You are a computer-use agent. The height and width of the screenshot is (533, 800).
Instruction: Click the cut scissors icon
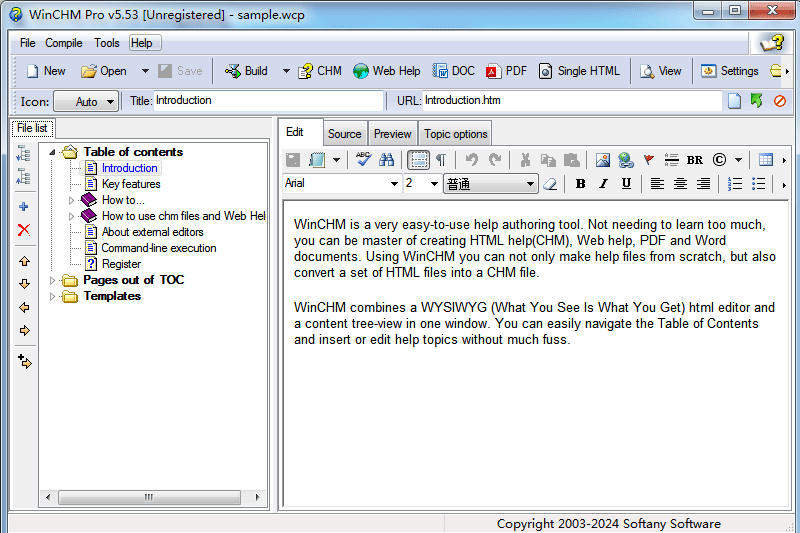[525, 160]
